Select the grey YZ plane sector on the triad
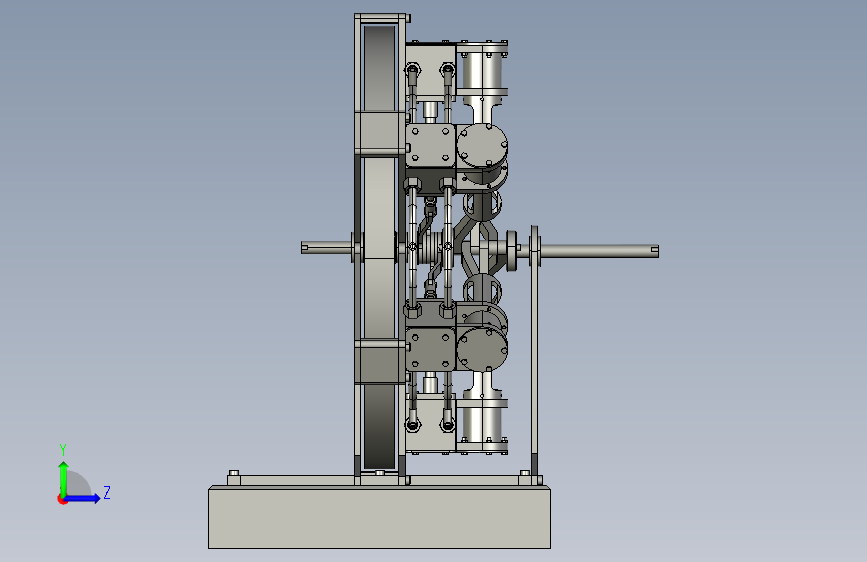The width and height of the screenshot is (867, 562). tap(78, 484)
